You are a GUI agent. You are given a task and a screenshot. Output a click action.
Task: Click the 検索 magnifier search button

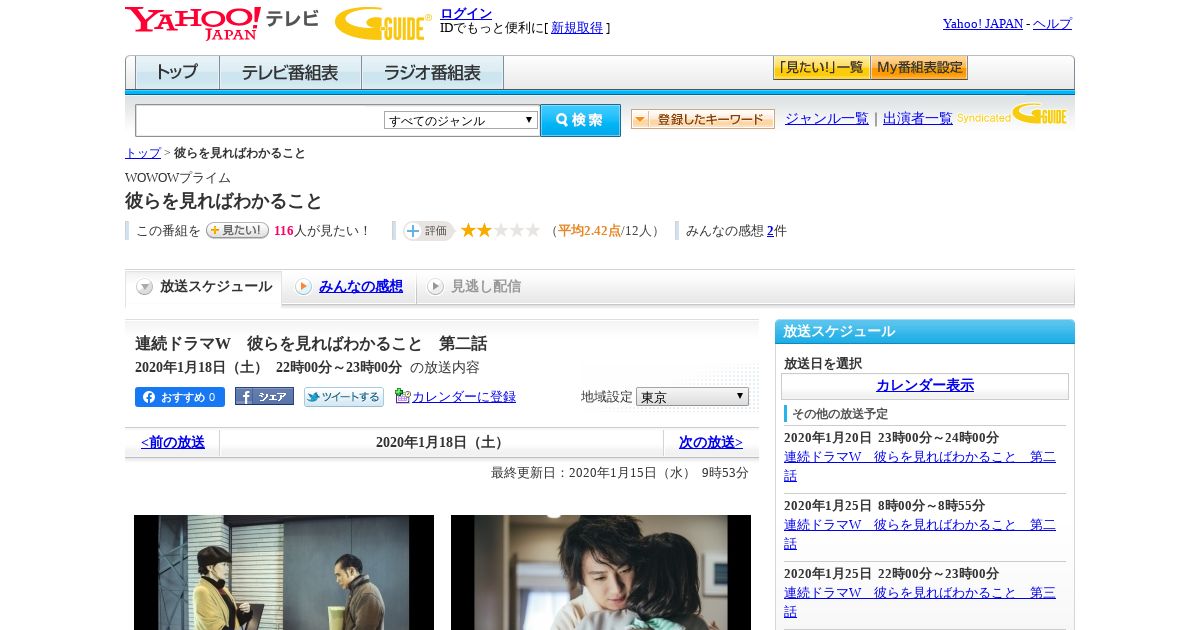[x=580, y=120]
